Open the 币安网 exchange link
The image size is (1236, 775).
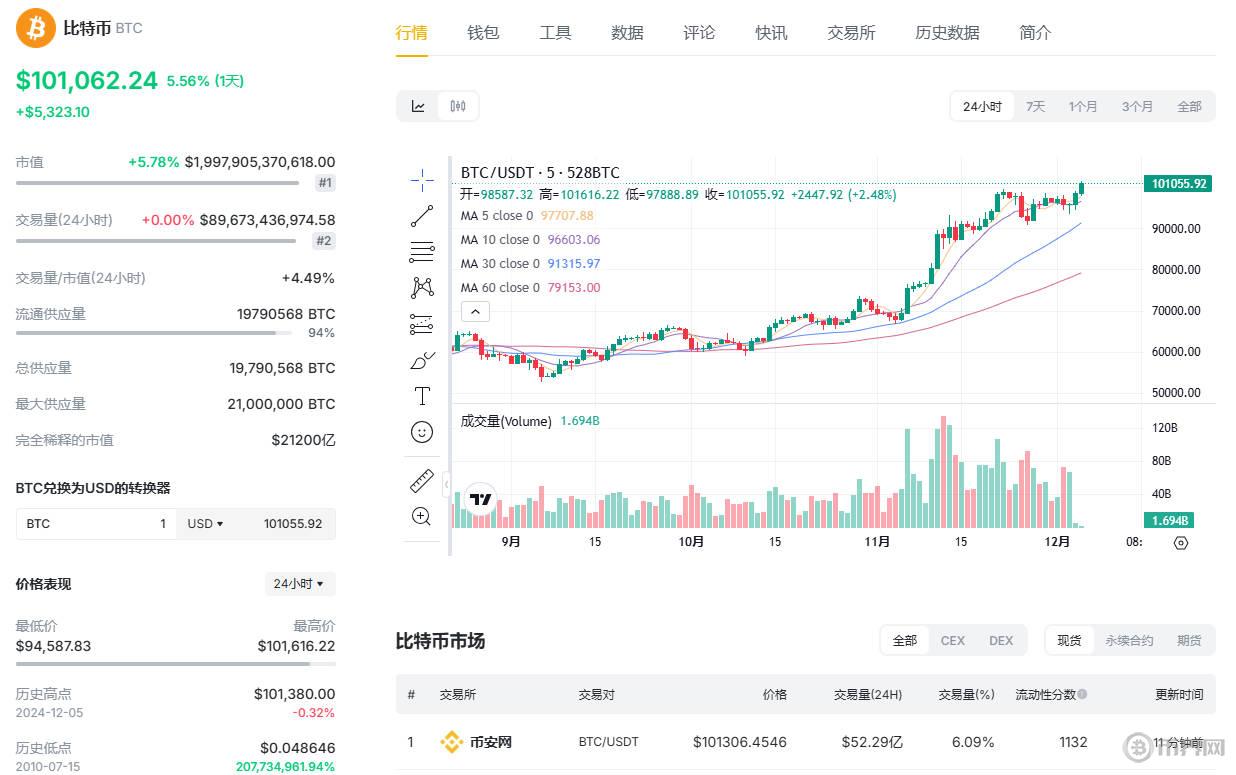click(x=490, y=742)
